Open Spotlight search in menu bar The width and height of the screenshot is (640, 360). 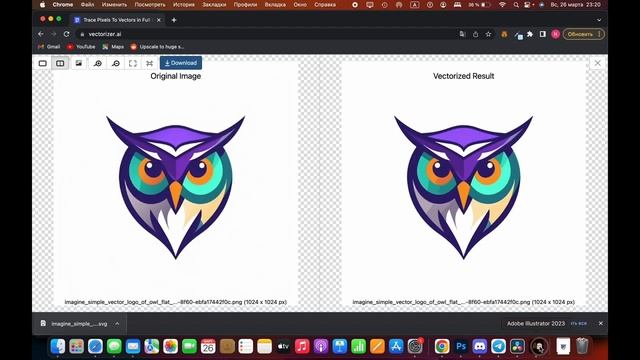click(516, 4)
